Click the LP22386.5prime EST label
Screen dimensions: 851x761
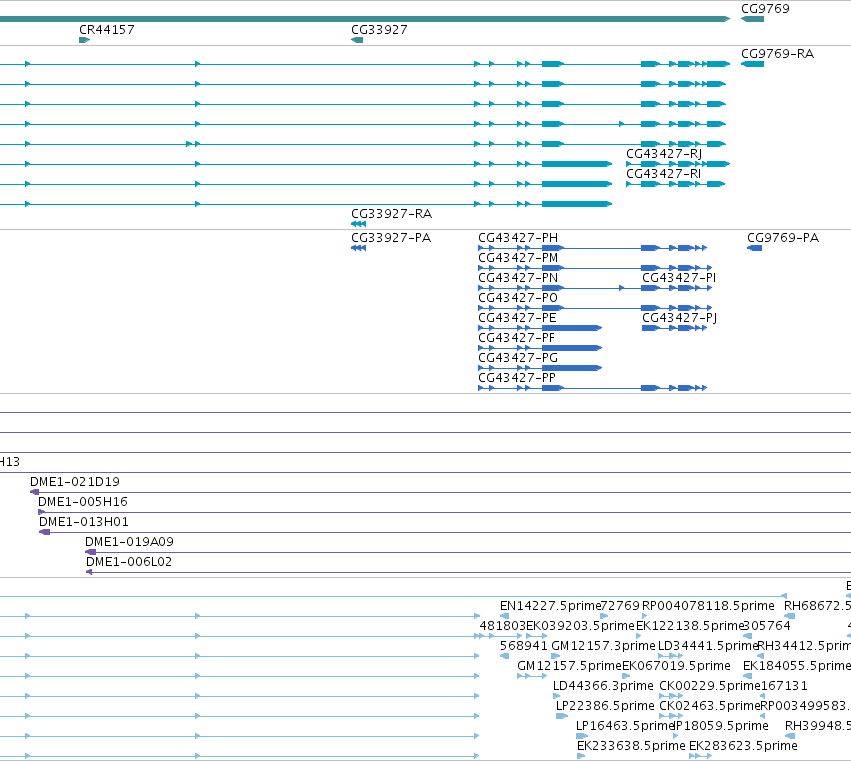[605, 707]
